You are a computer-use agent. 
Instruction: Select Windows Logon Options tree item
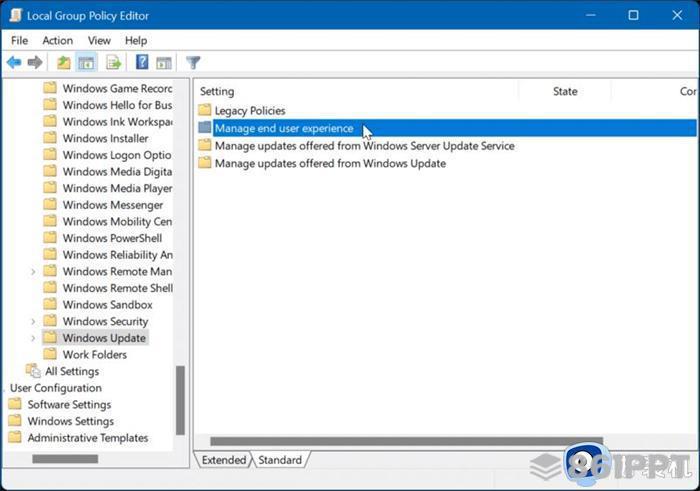pyautogui.click(x=117, y=155)
